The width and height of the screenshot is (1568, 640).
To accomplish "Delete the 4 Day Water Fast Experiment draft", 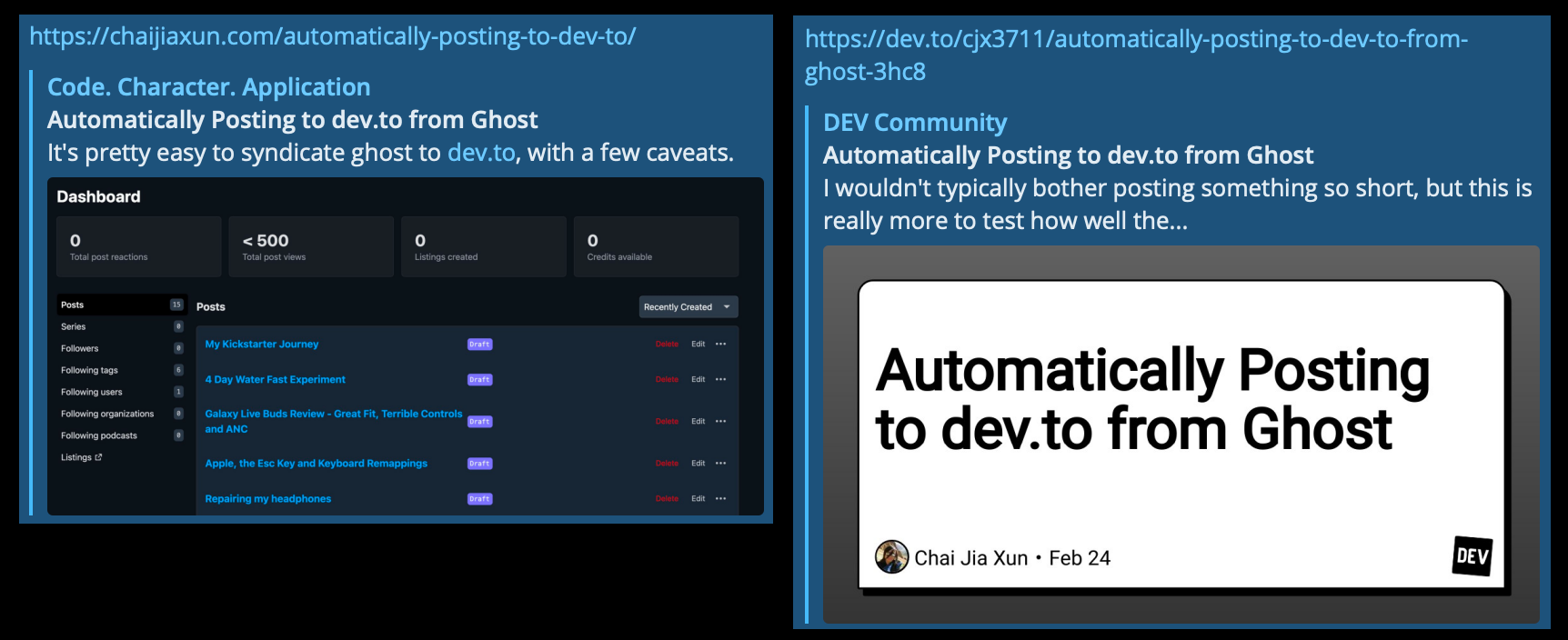I will (667, 380).
